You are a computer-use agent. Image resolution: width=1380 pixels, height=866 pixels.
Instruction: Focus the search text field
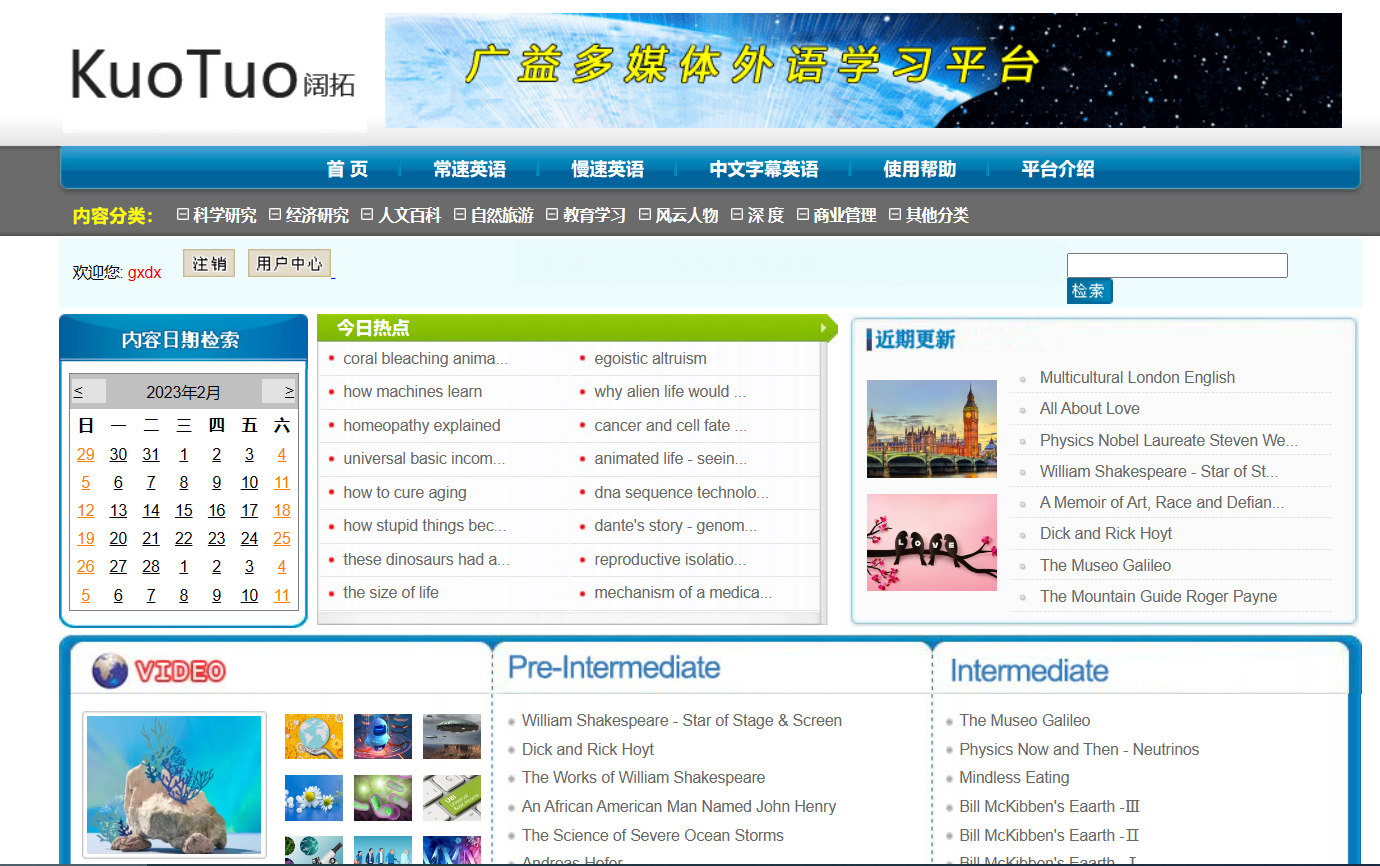point(1177,265)
